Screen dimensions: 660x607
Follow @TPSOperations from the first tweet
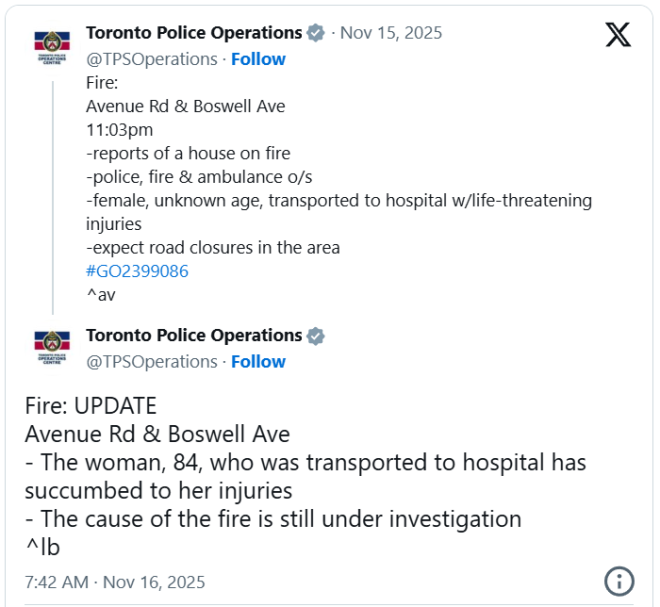(x=258, y=59)
